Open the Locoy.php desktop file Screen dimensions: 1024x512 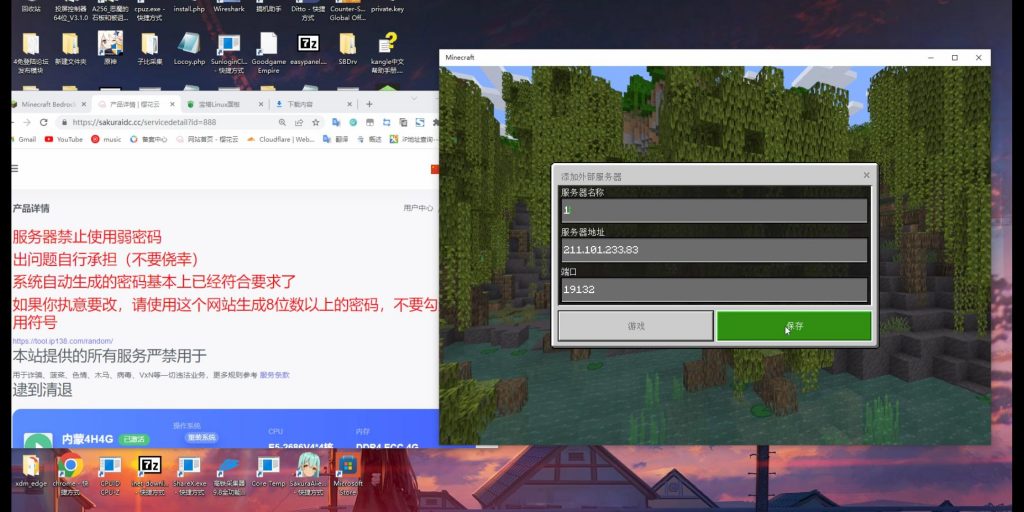189,48
